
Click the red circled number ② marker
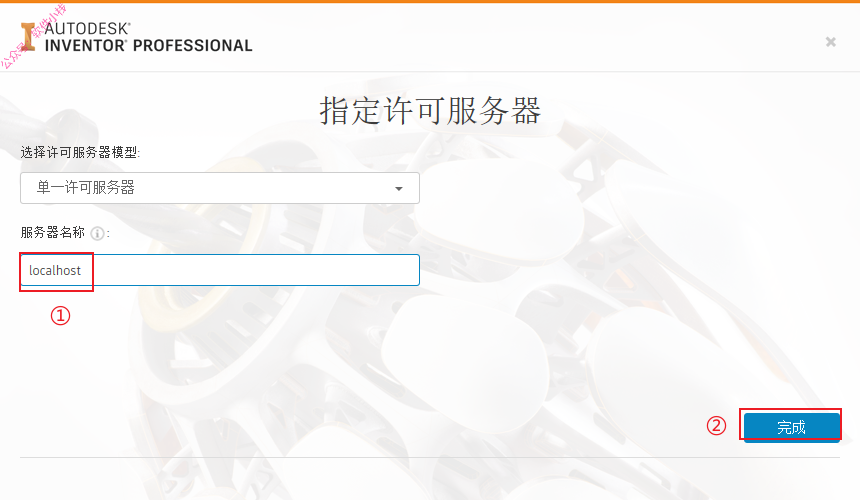pyautogui.click(x=716, y=425)
